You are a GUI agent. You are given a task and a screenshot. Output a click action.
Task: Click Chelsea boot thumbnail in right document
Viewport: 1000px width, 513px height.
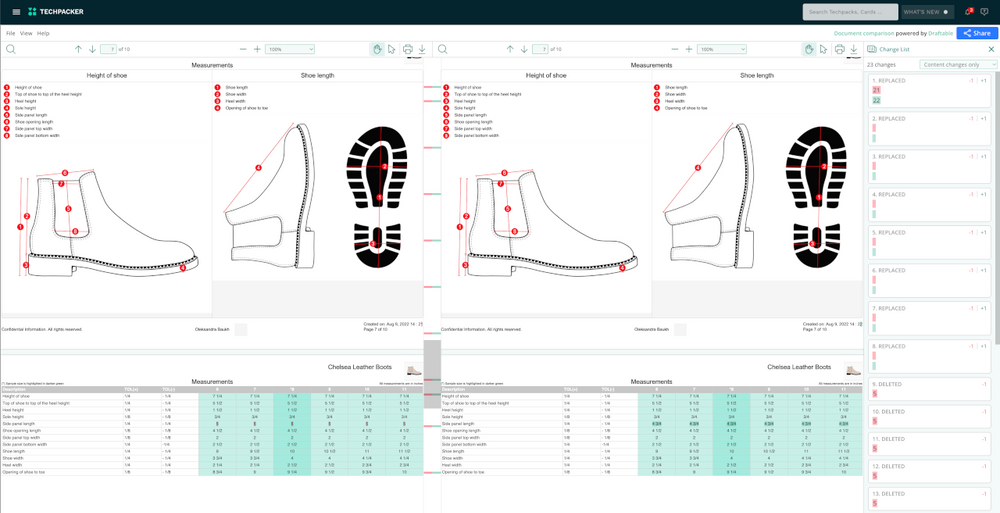(854, 369)
